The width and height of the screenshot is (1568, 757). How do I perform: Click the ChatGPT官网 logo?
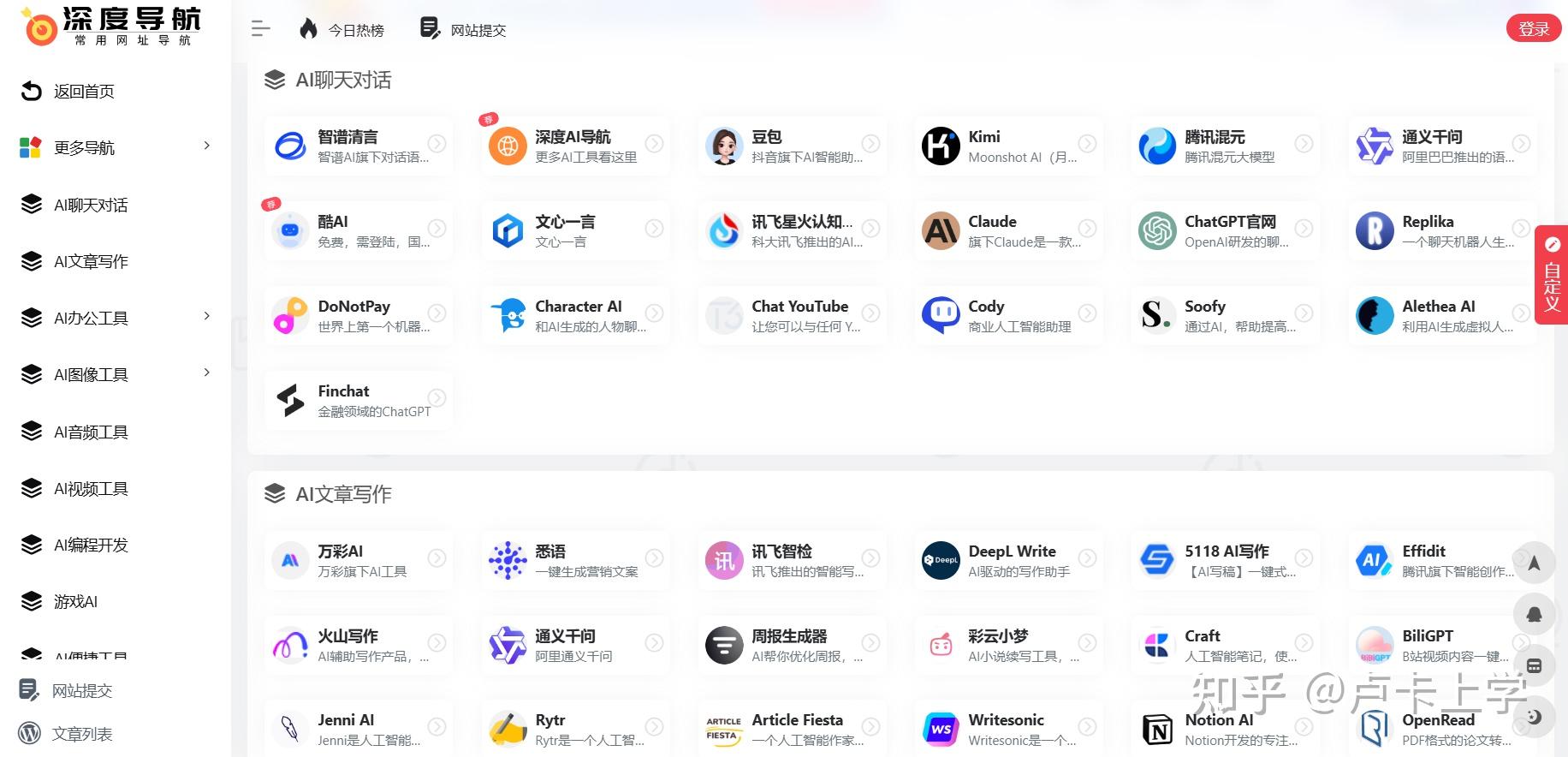click(1157, 231)
